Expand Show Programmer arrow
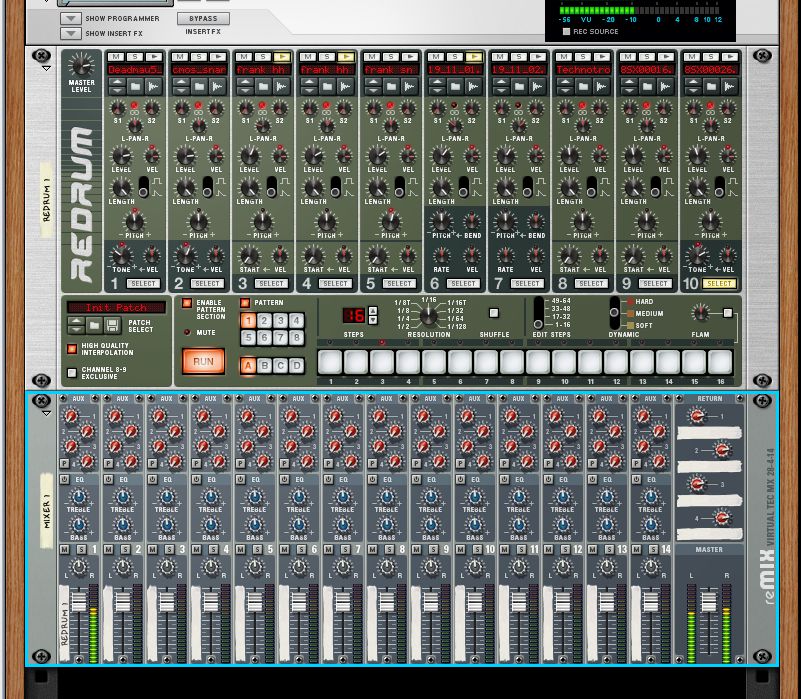The image size is (801, 699). click(71, 18)
